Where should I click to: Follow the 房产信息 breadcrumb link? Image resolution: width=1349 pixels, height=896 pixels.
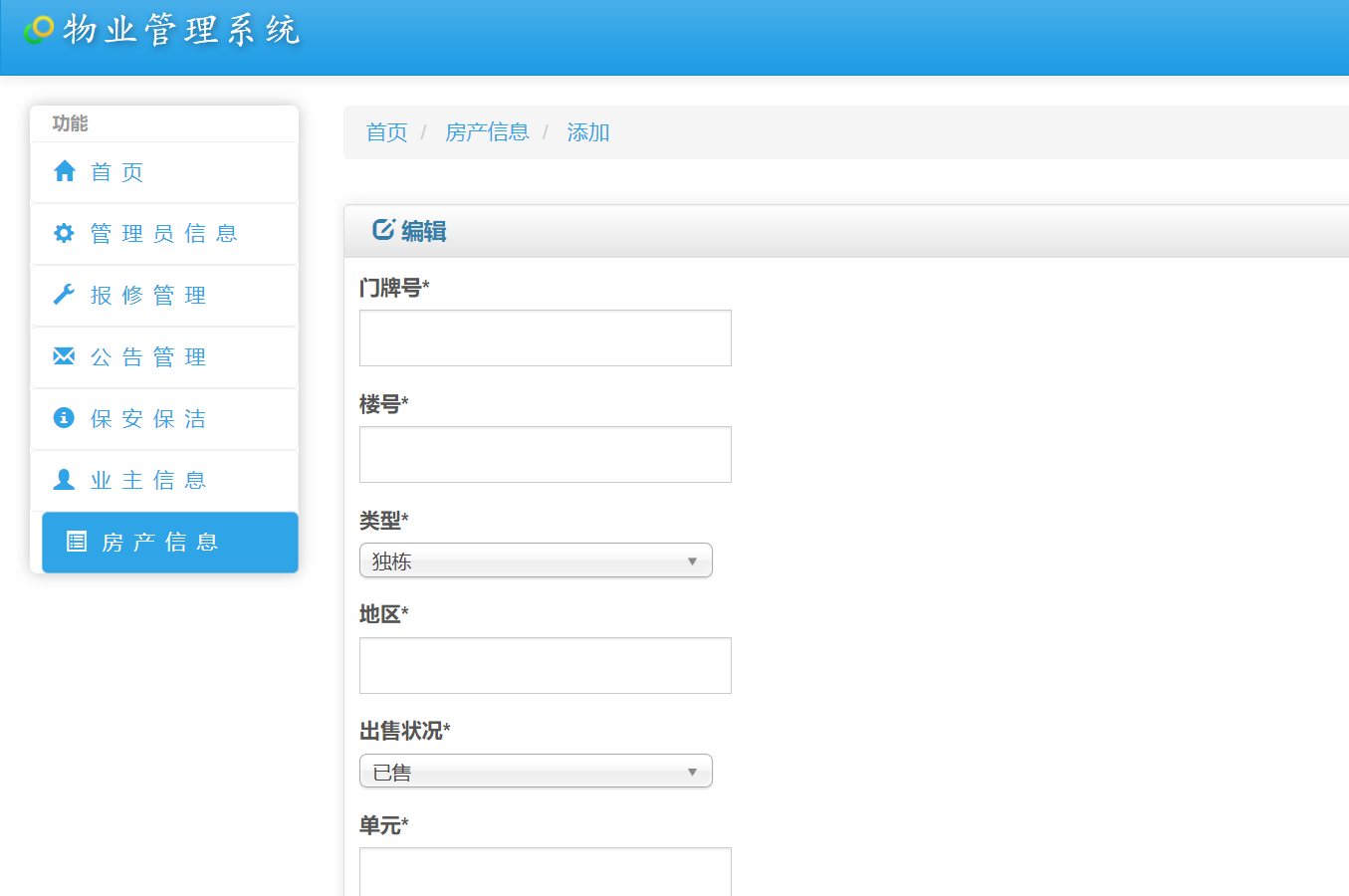click(488, 132)
